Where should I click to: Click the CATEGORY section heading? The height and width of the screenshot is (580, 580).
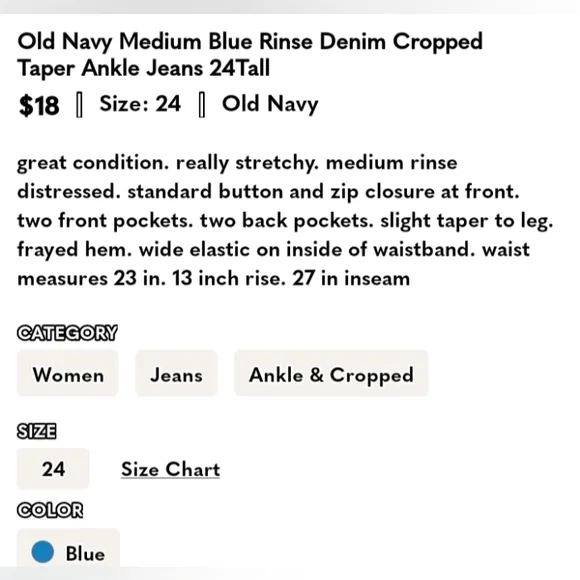[x=67, y=333]
